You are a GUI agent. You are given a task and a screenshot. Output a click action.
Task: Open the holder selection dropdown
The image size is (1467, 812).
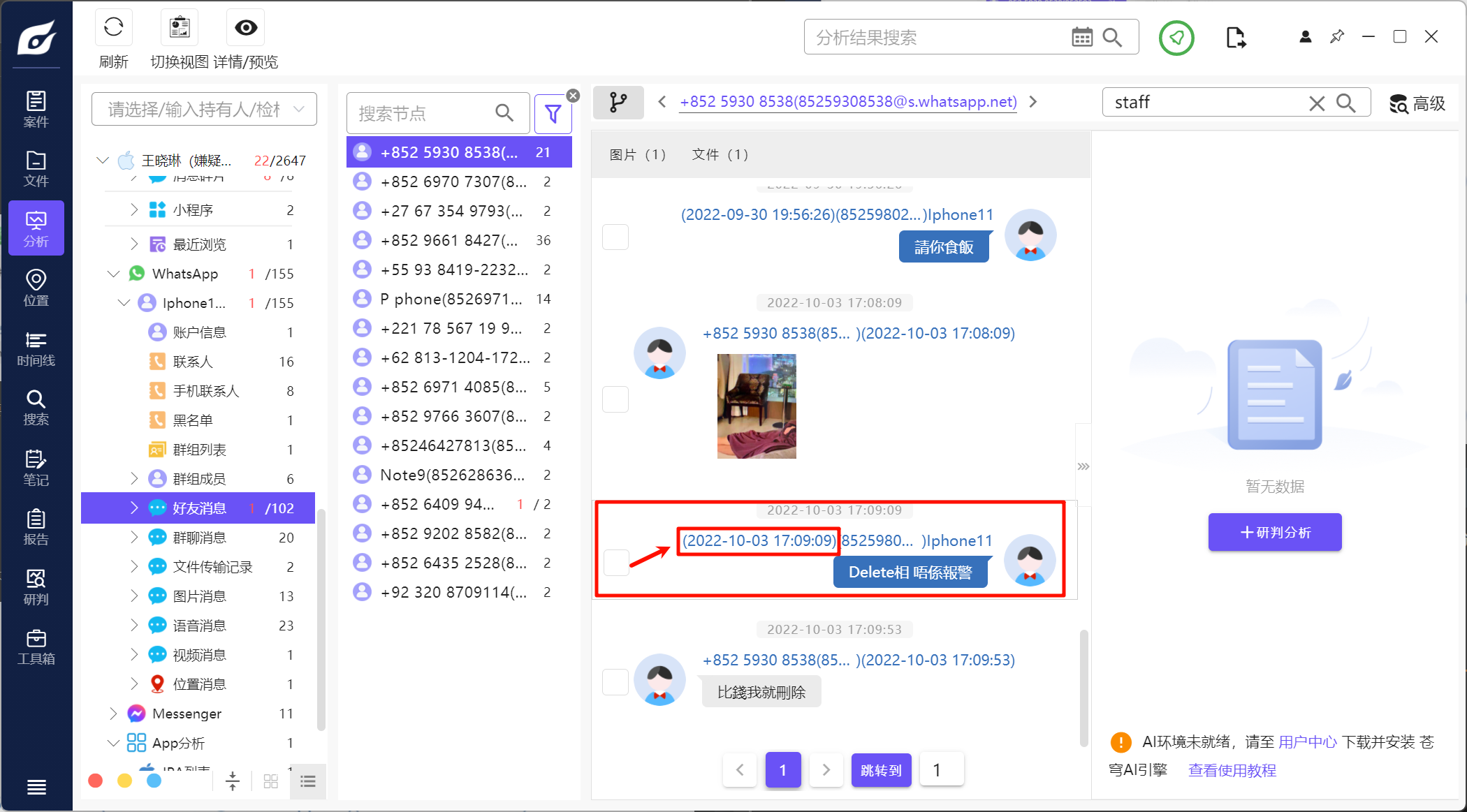tap(204, 110)
